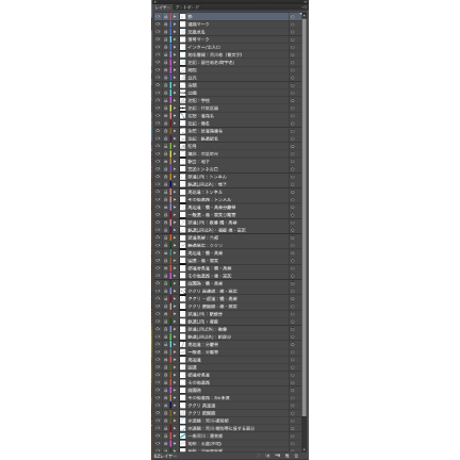This screenshot has height=460, width=460.
Task: Toggle lock on その他道路 layer
Action: click(165, 383)
